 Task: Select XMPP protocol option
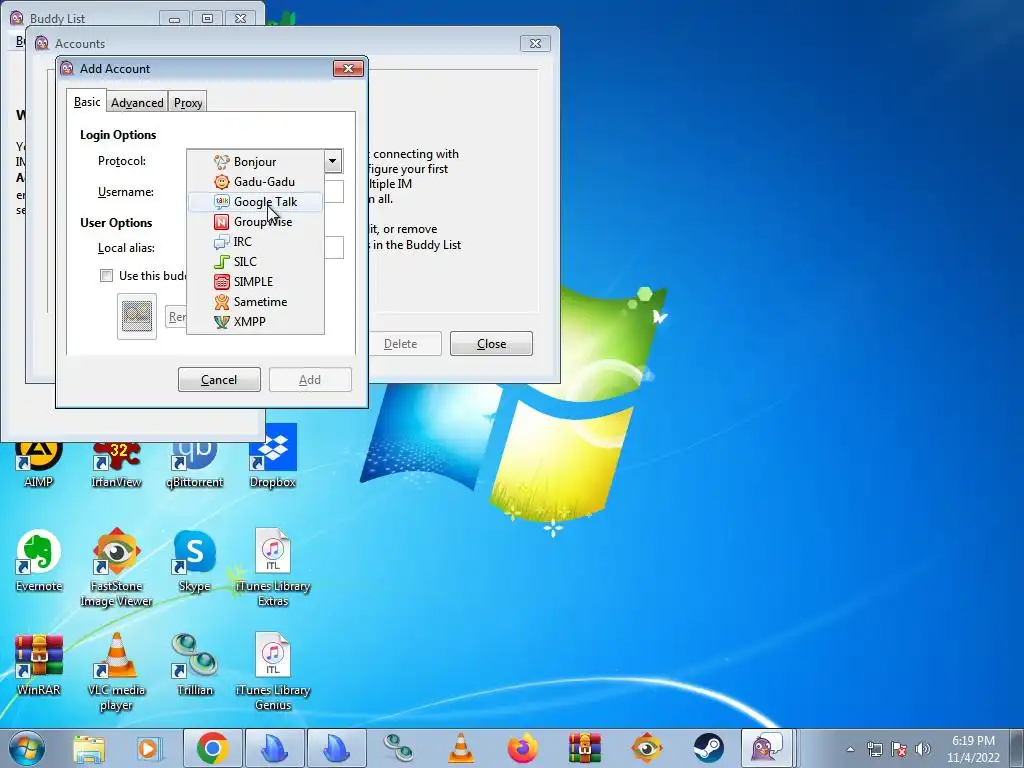(x=255, y=322)
